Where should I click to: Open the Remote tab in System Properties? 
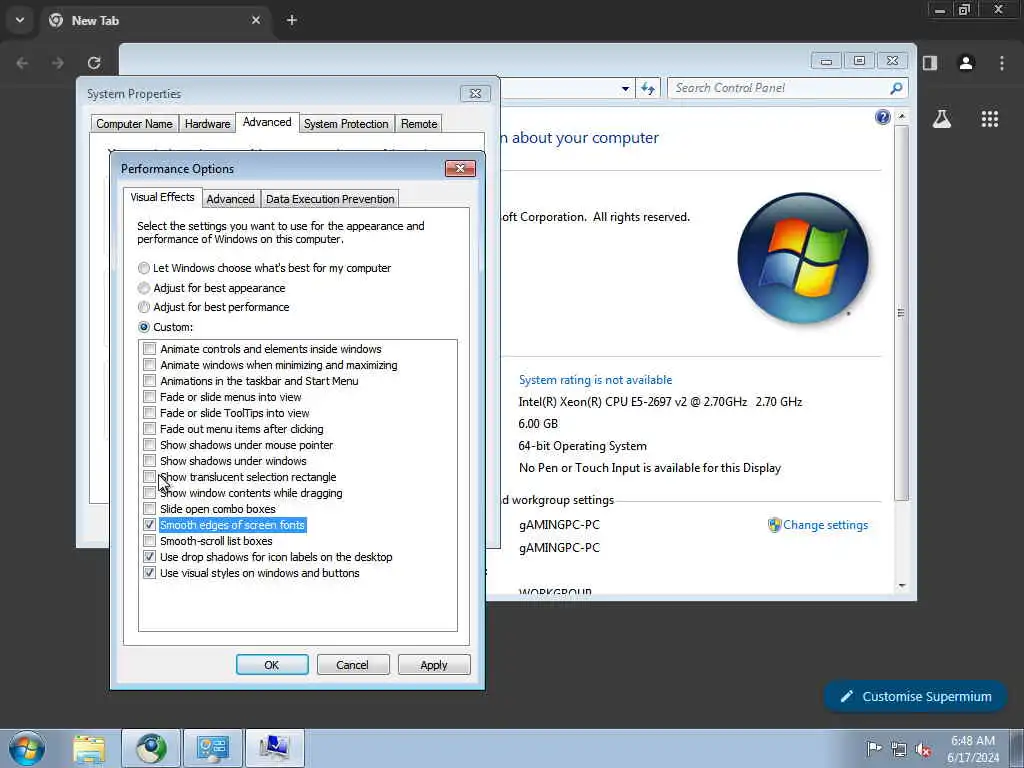419,123
